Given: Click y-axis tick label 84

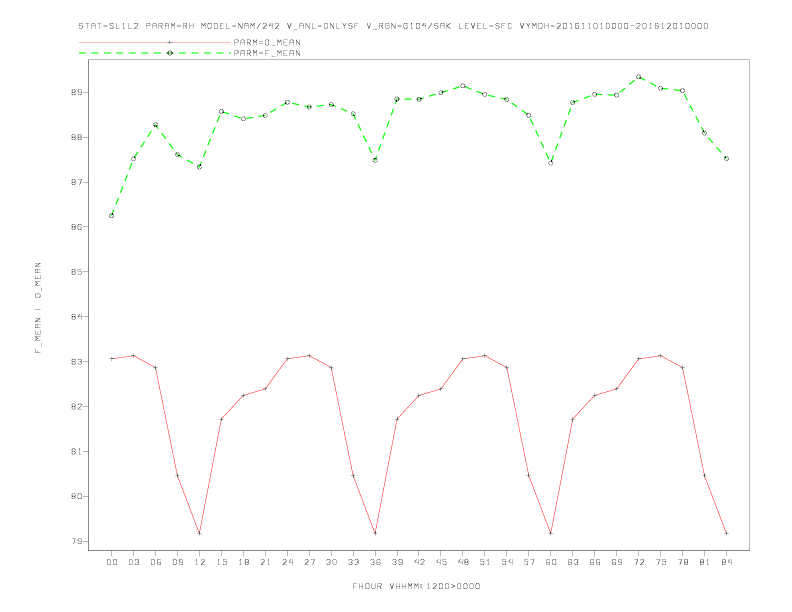Looking at the screenshot, I should (79, 317).
